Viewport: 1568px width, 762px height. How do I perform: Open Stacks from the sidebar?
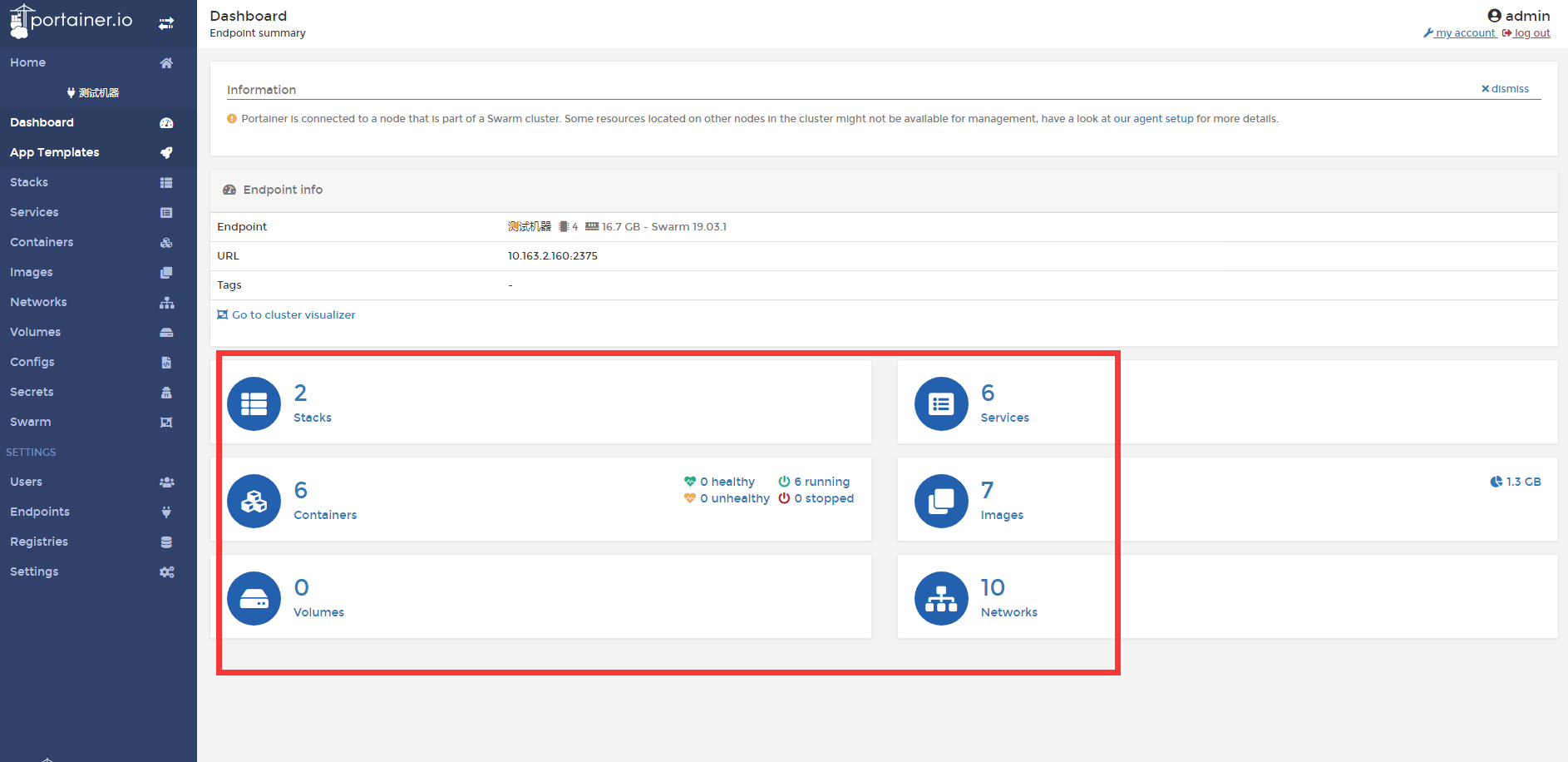click(x=98, y=182)
